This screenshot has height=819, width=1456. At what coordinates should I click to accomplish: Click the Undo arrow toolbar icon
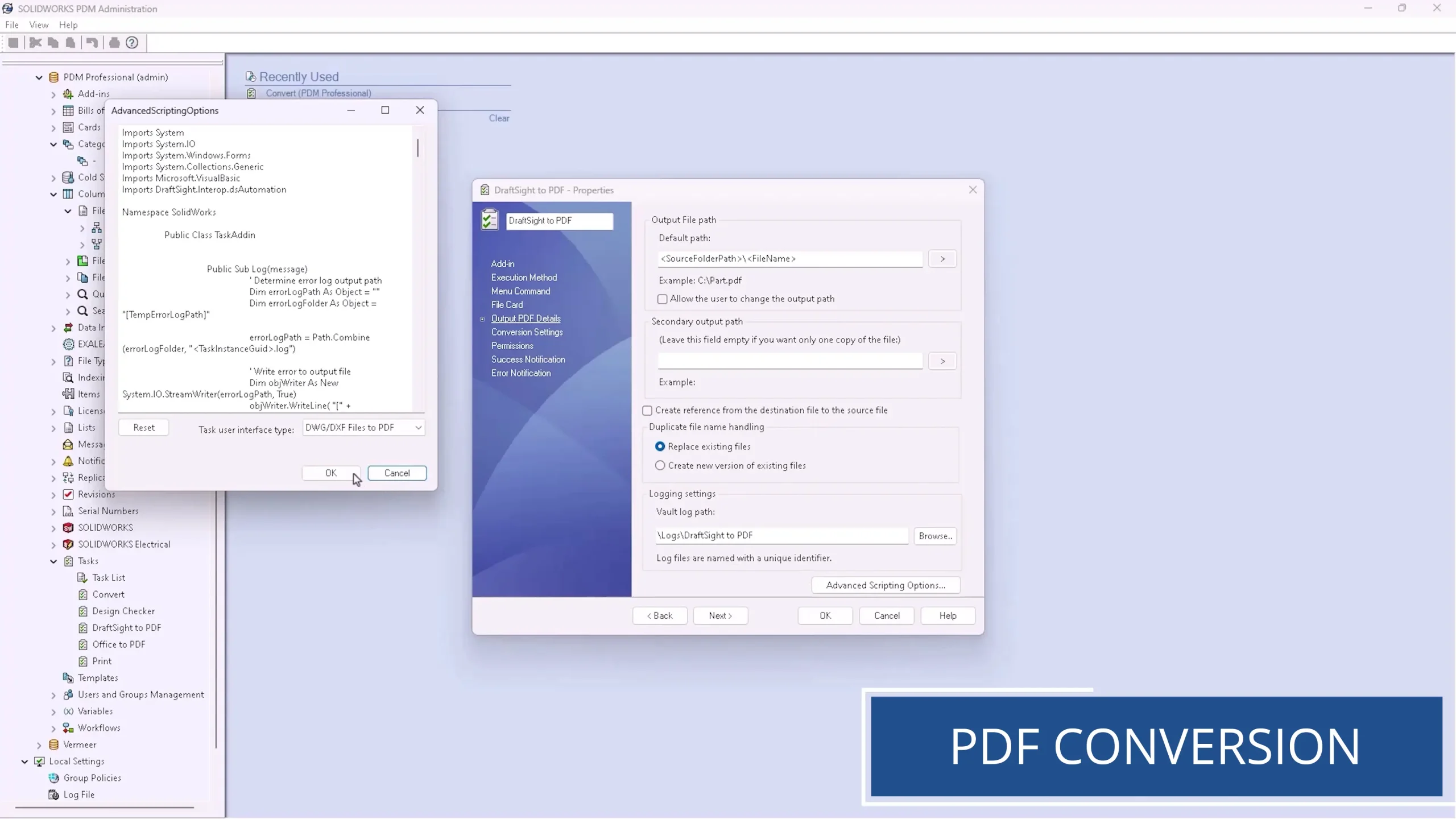tap(92, 42)
